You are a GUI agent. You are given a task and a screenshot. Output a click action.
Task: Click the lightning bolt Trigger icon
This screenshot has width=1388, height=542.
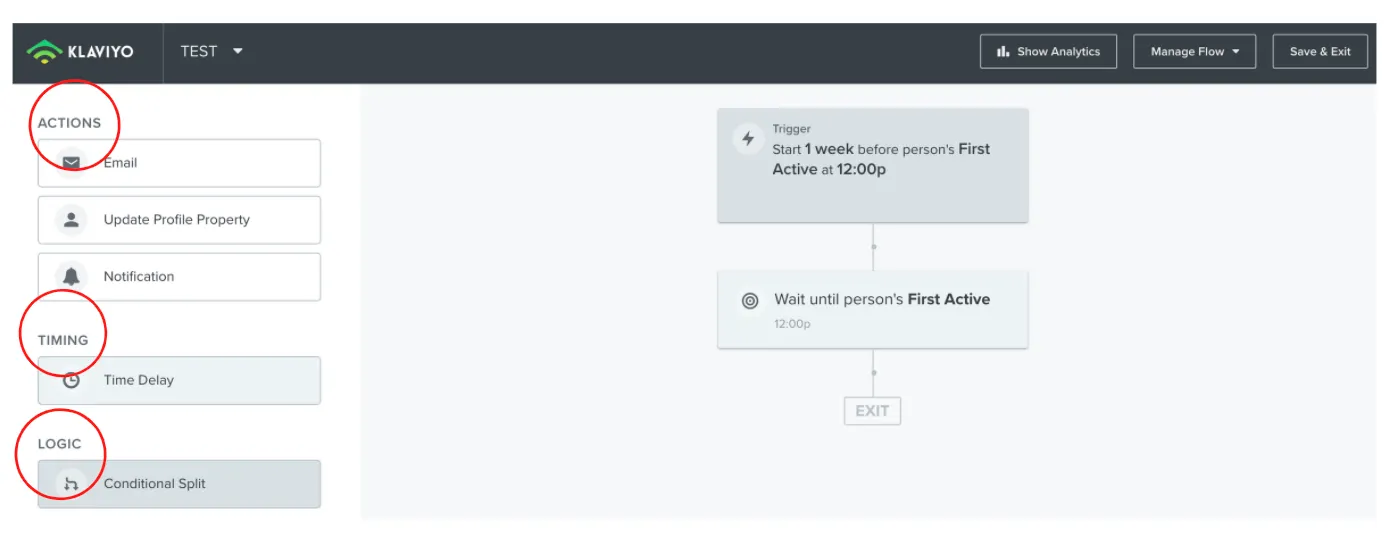(748, 139)
